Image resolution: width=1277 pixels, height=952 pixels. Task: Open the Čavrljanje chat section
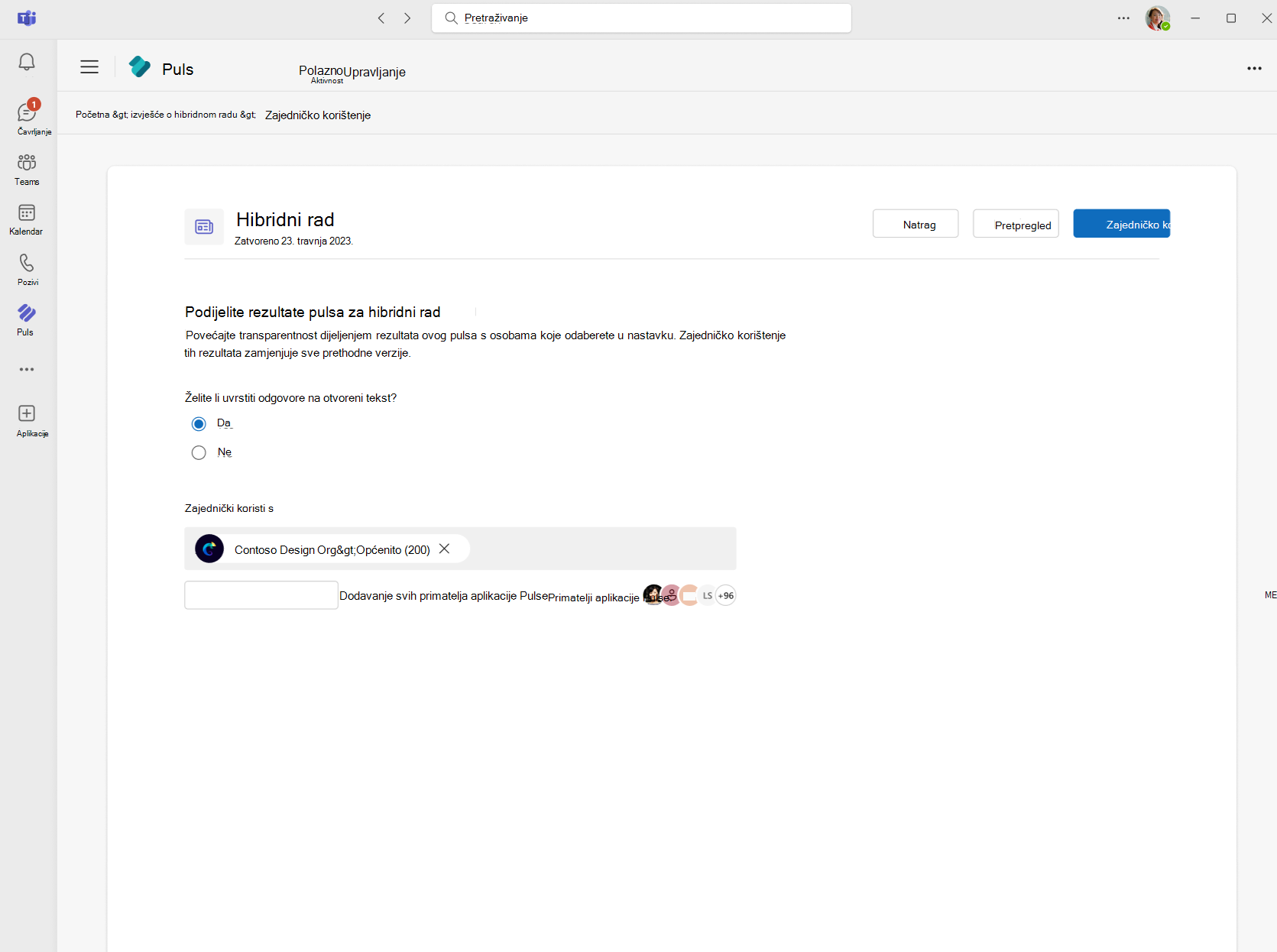27,115
